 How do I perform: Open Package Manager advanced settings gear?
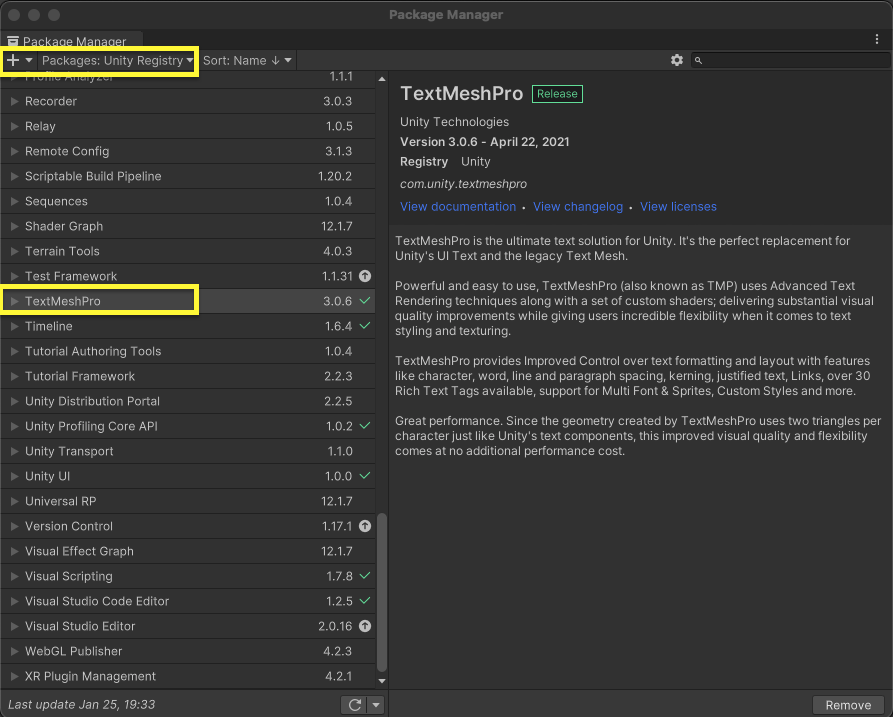[x=677, y=60]
